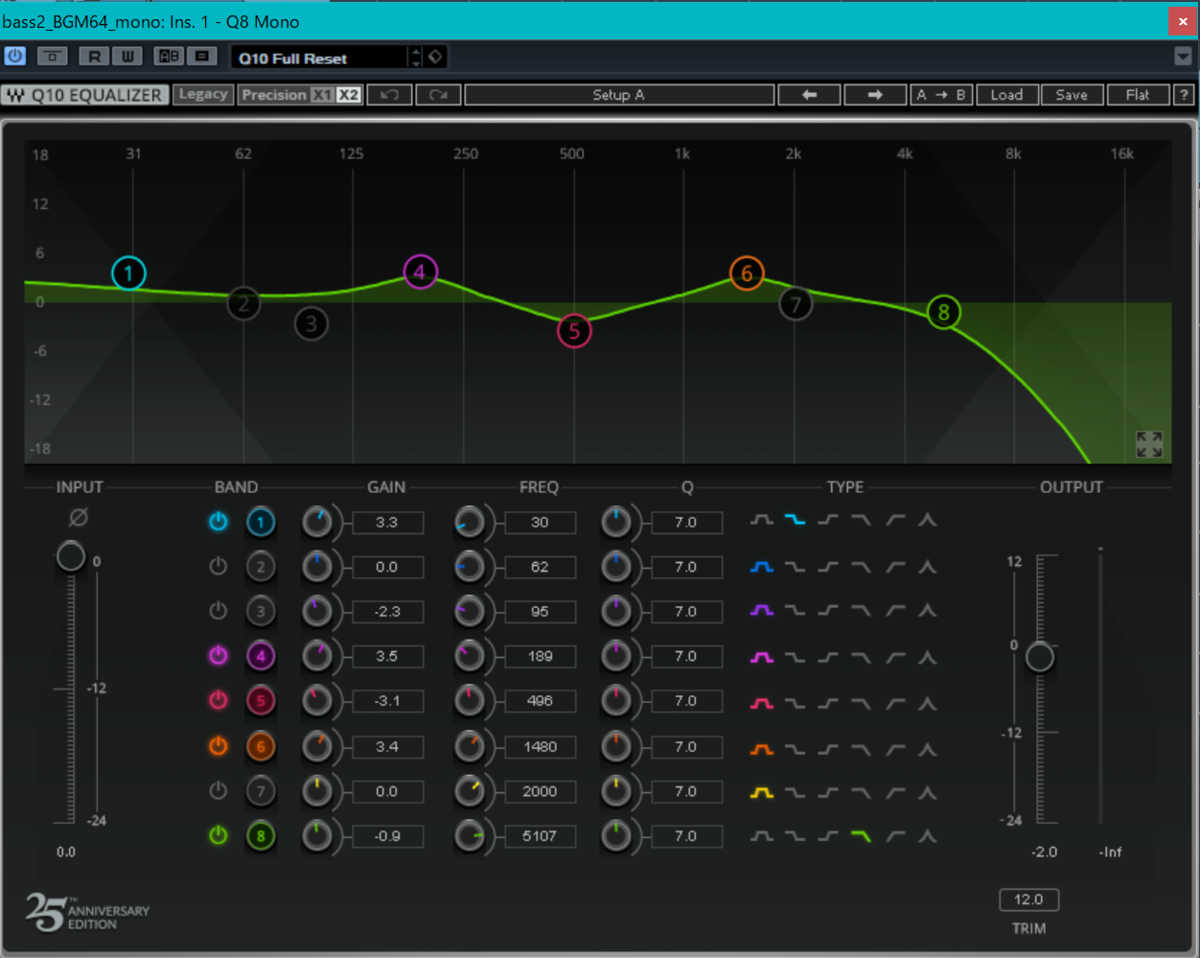The height and width of the screenshot is (958, 1200).
Task: Expand the plugin window options arrow
Action: point(1182,56)
